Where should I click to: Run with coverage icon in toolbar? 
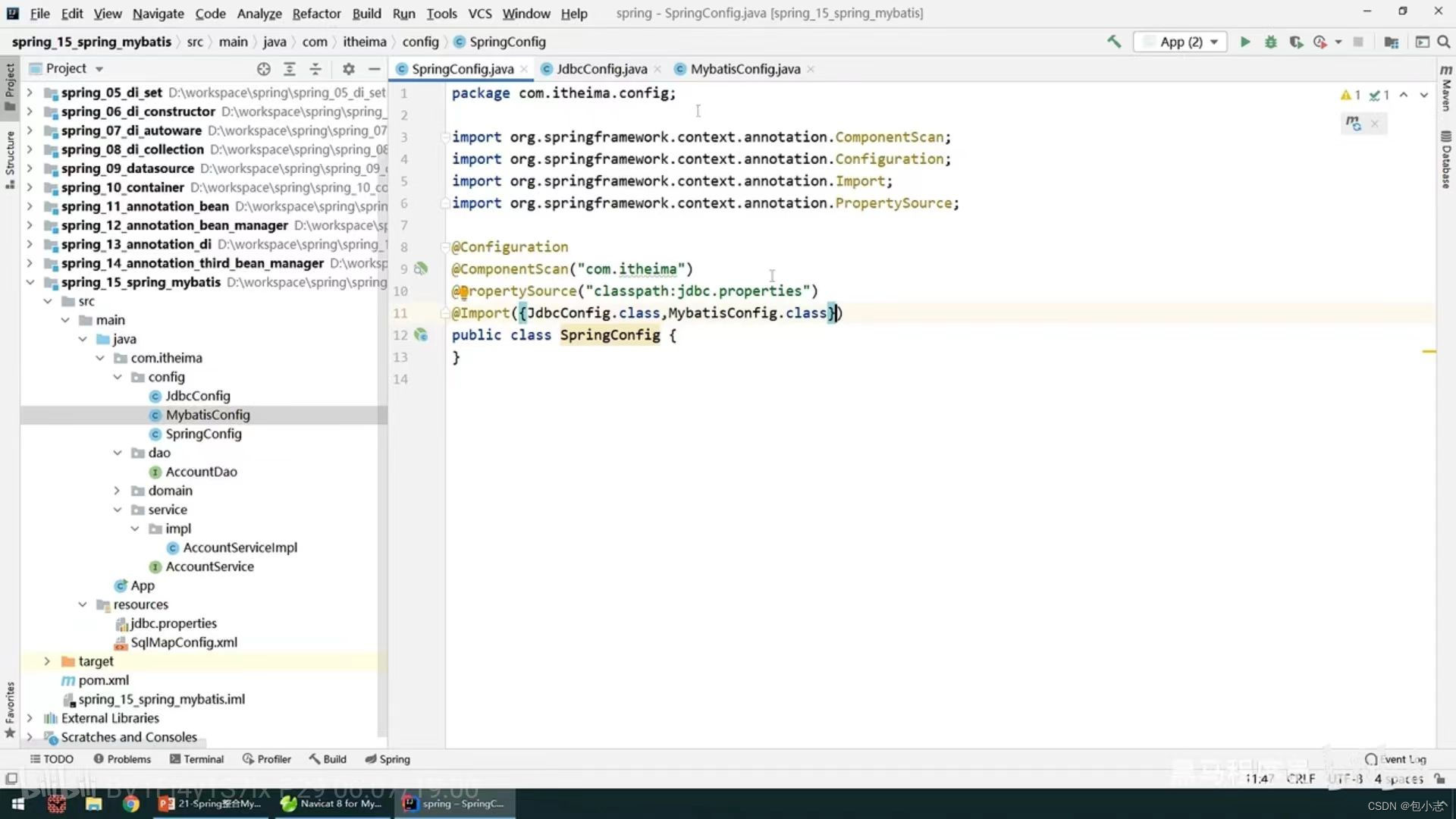(x=1296, y=42)
